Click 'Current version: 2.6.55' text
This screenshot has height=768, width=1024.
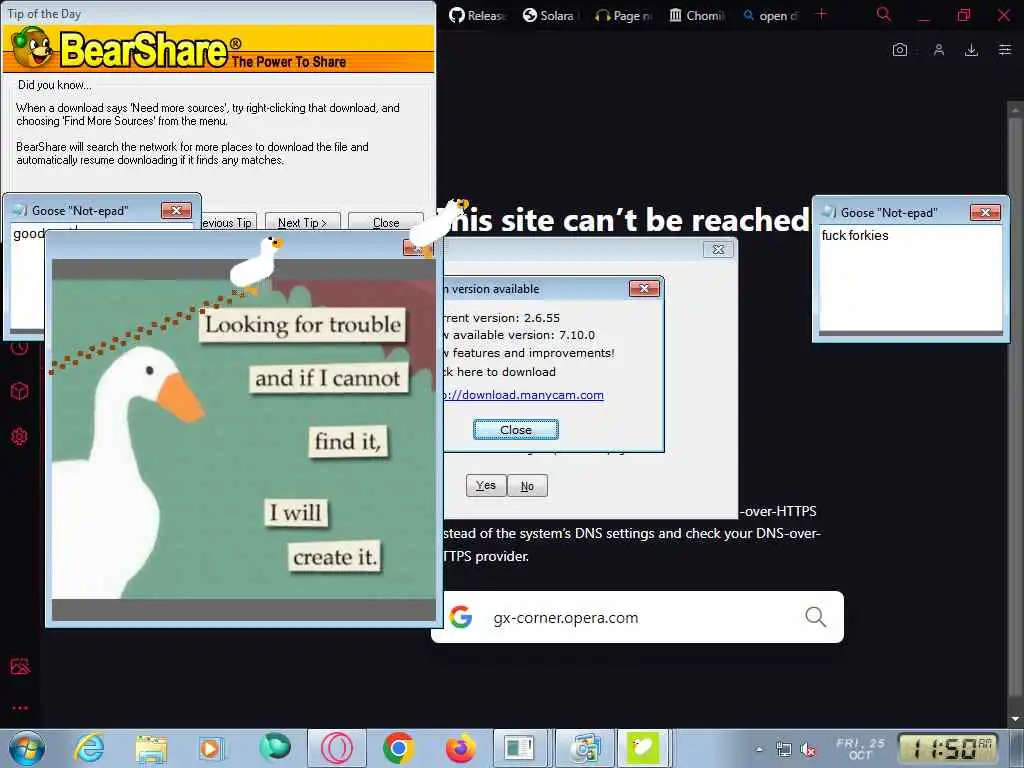tap(502, 318)
